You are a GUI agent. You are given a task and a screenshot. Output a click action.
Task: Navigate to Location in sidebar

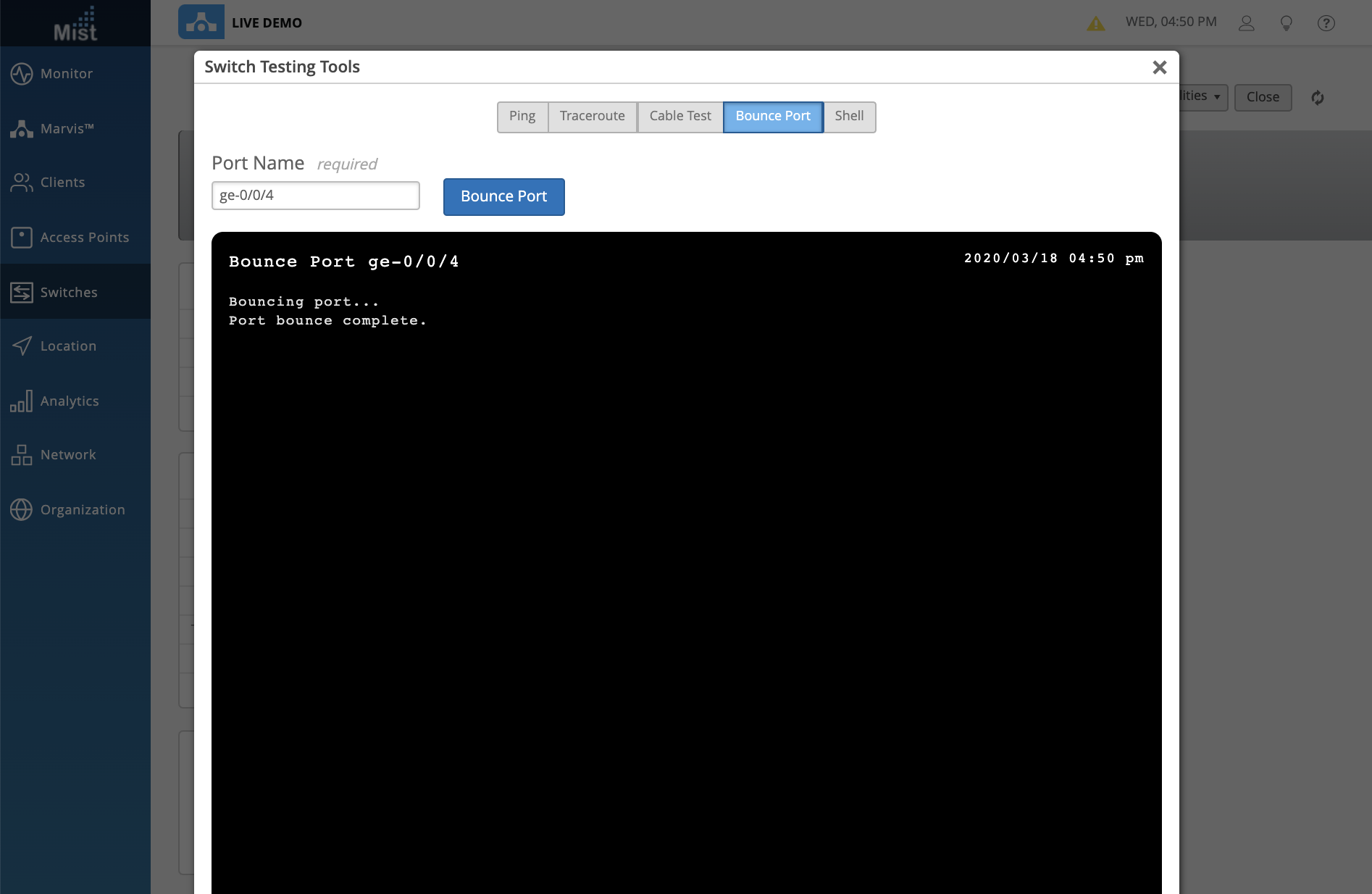point(68,346)
